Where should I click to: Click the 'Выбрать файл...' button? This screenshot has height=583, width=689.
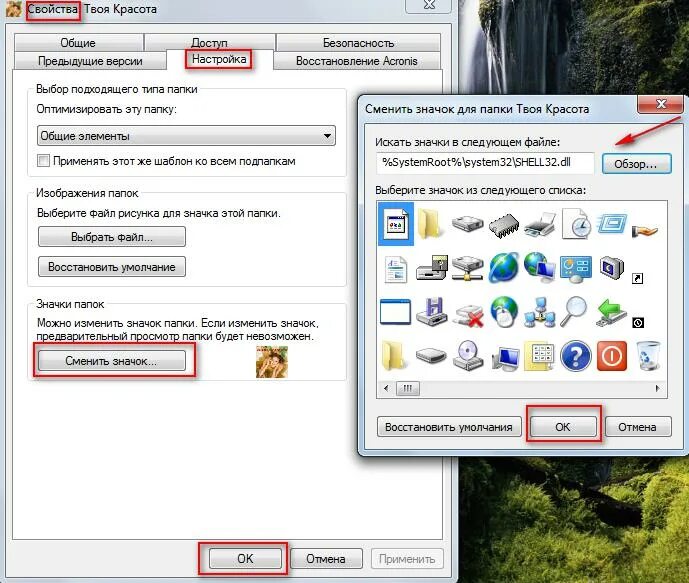[112, 237]
